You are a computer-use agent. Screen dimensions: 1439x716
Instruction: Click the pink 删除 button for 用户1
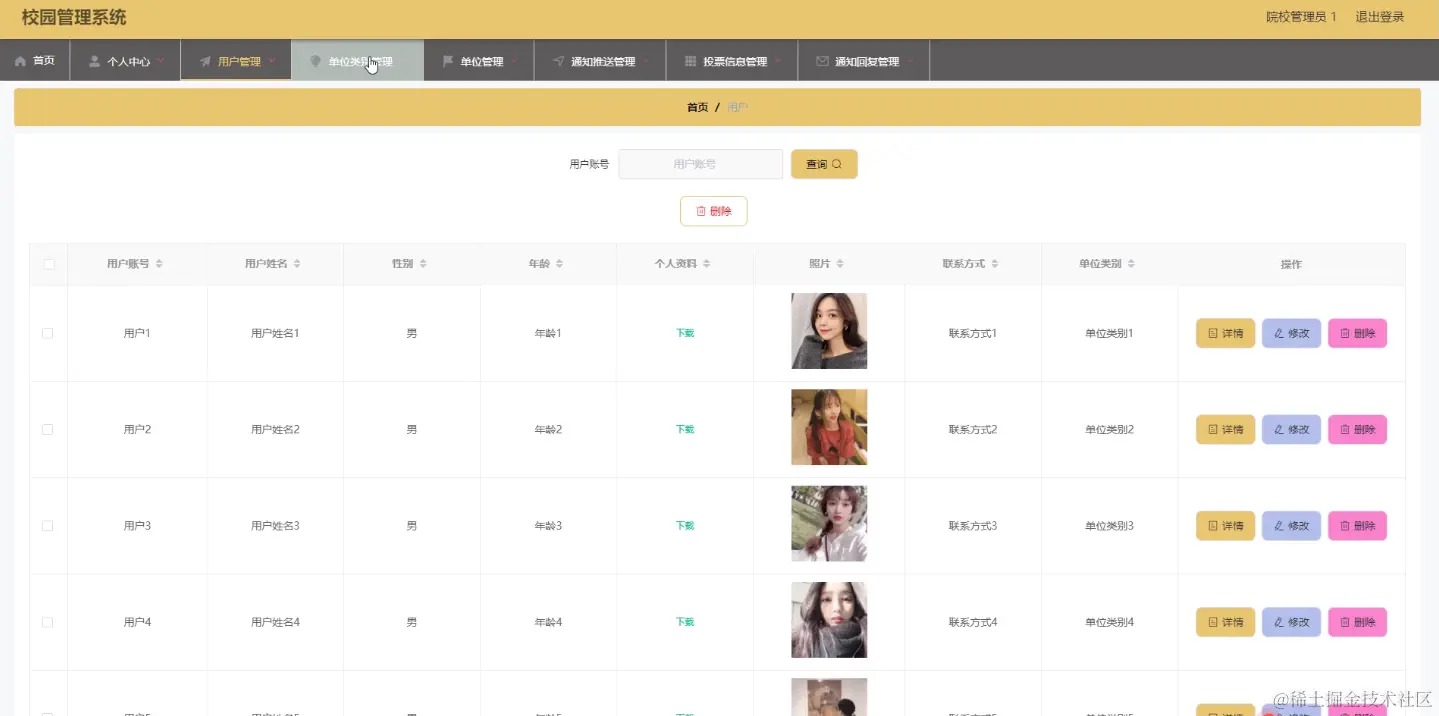click(x=1357, y=333)
